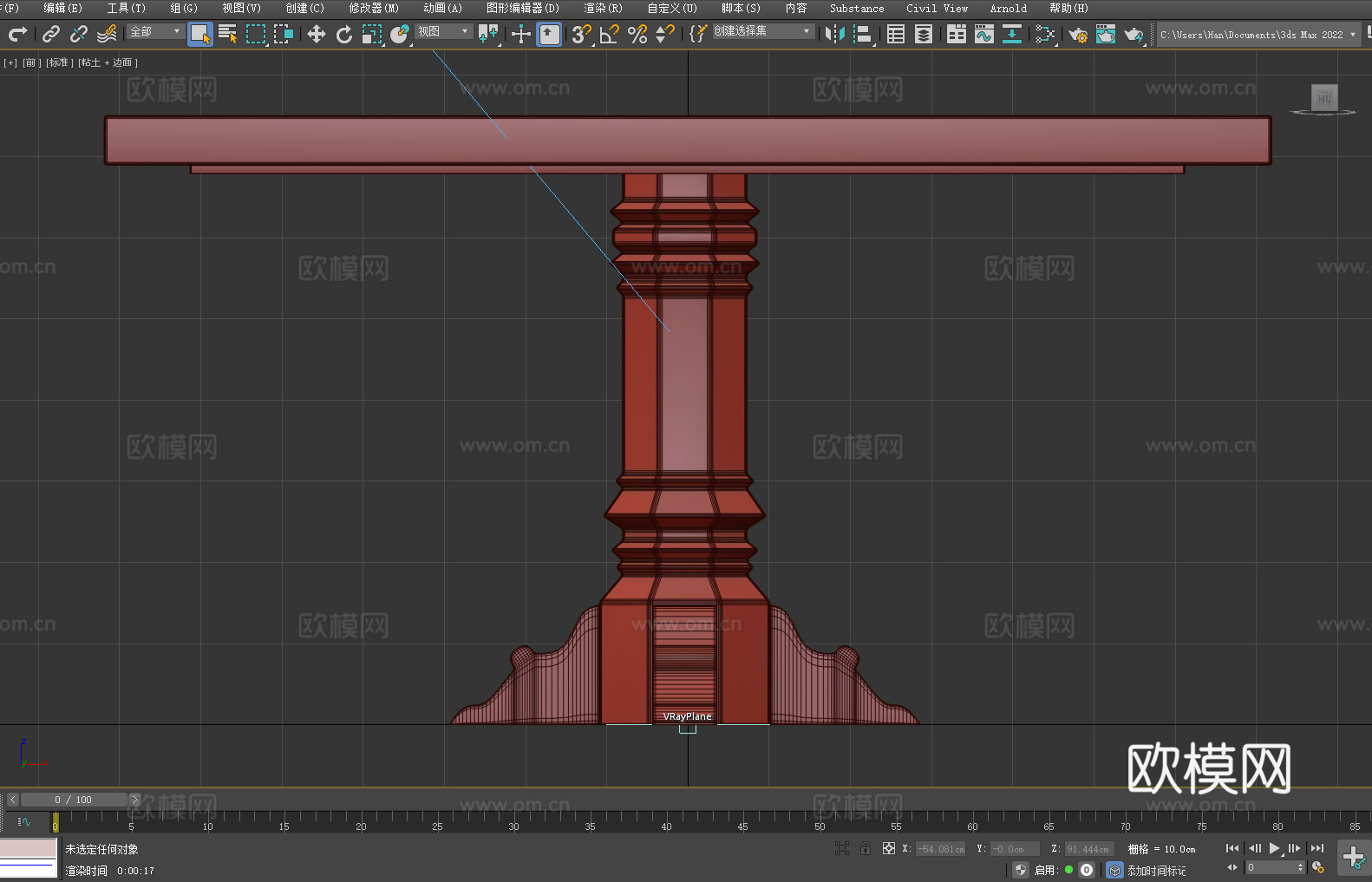Screen dimensions: 1372x882
Task: Activate the Rotate tool
Action: coord(344,35)
